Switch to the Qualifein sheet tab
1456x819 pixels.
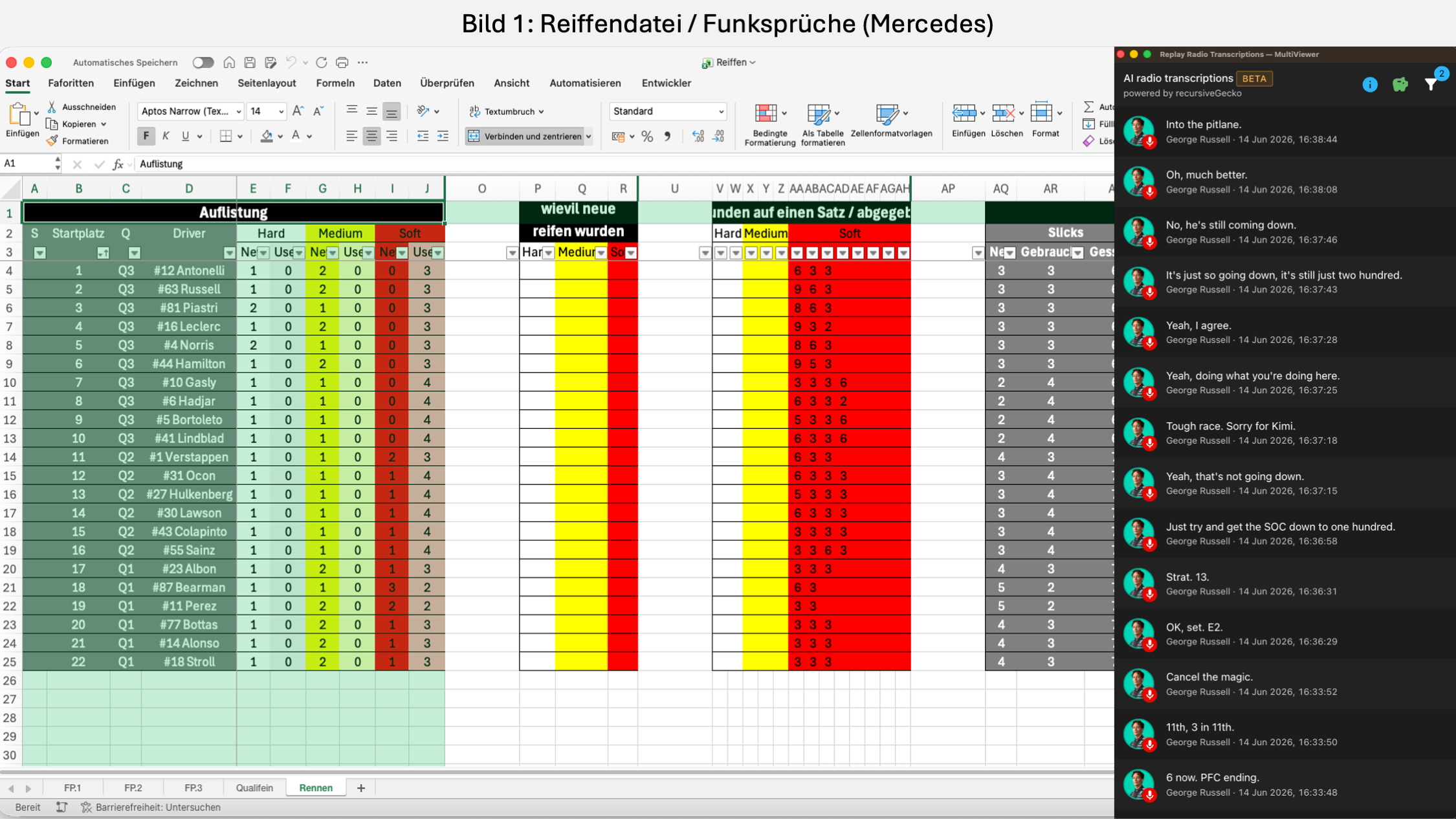(254, 788)
